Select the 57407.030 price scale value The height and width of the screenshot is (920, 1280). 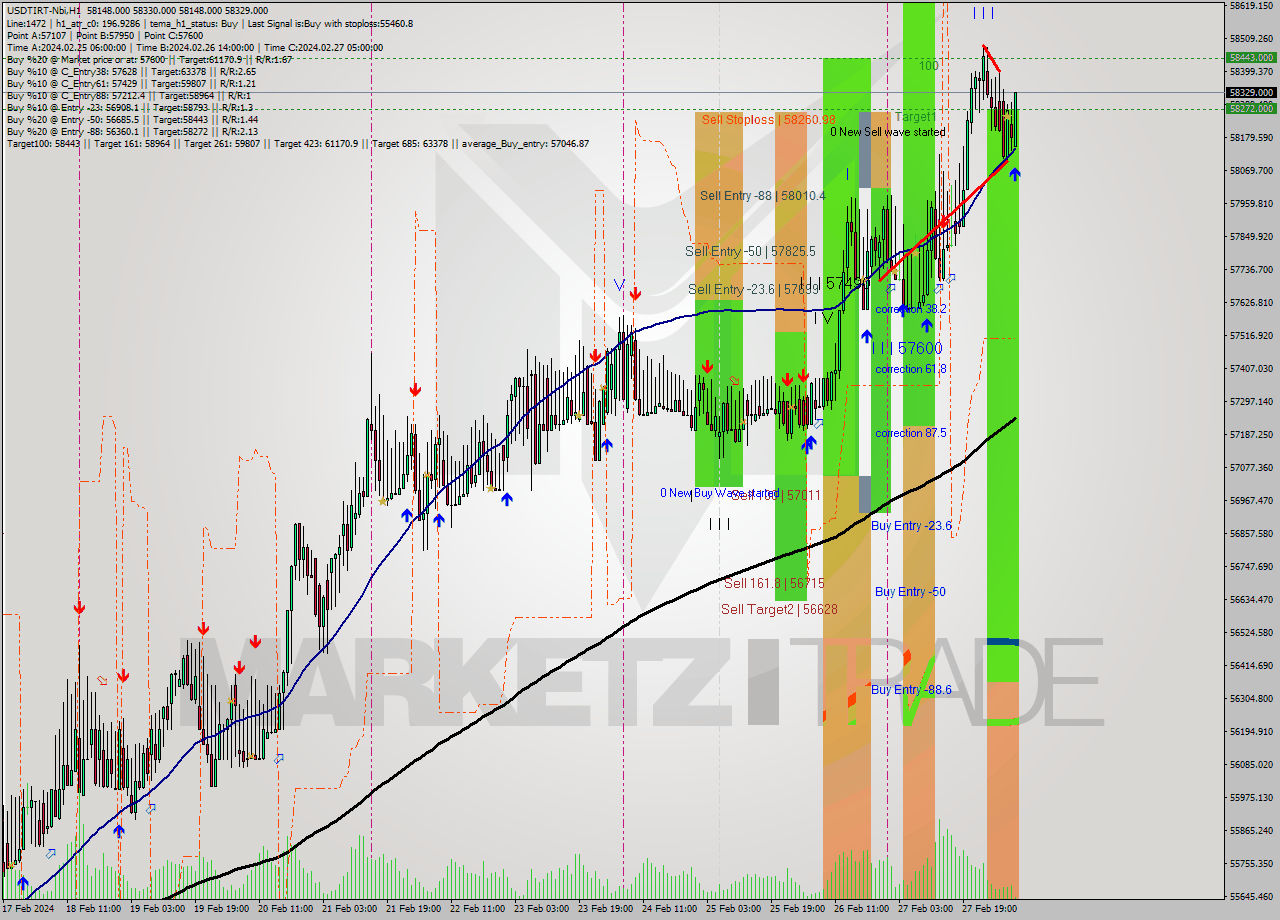(x=1251, y=368)
